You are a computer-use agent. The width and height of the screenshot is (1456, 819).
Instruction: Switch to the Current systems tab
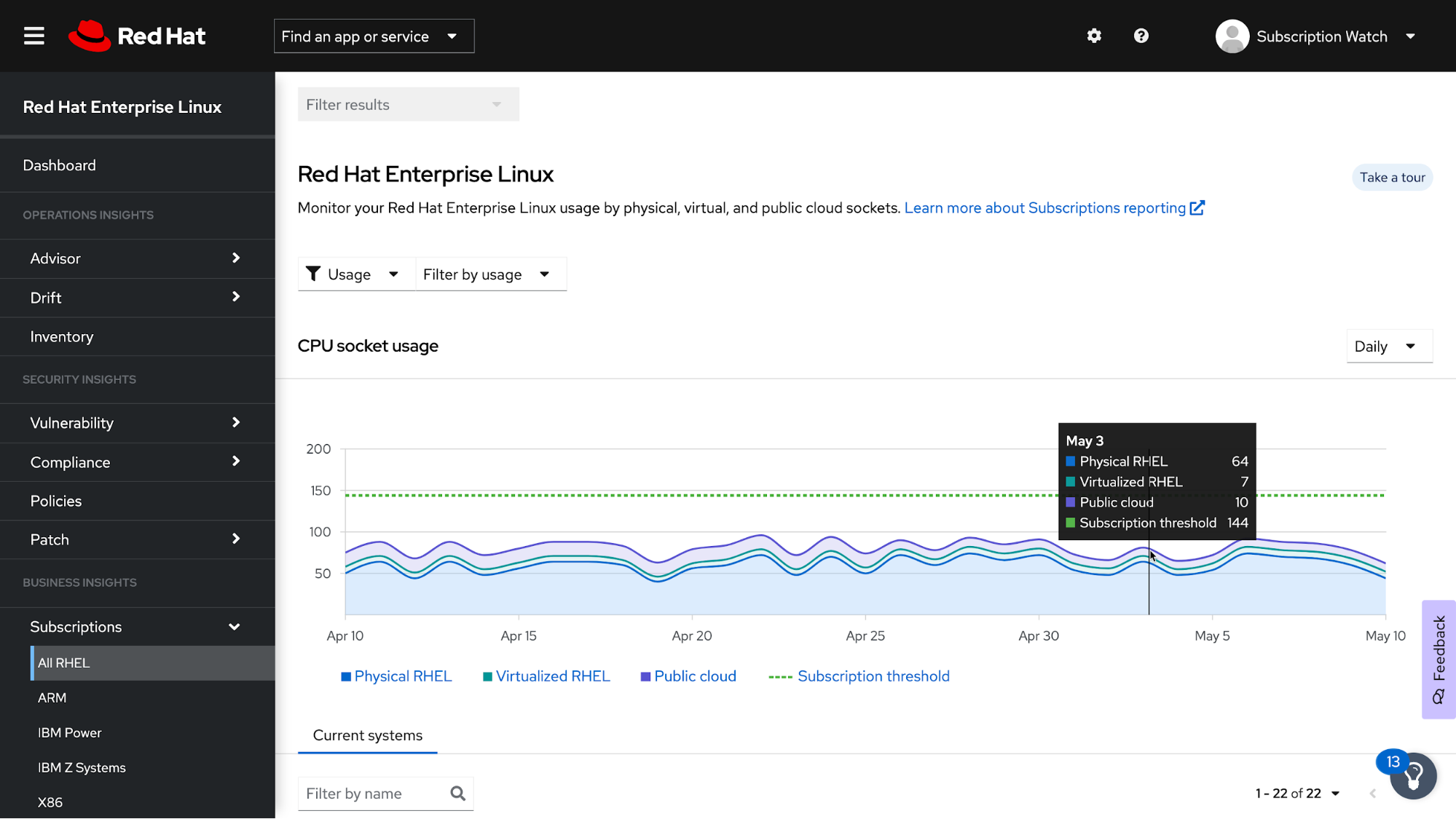click(x=367, y=735)
